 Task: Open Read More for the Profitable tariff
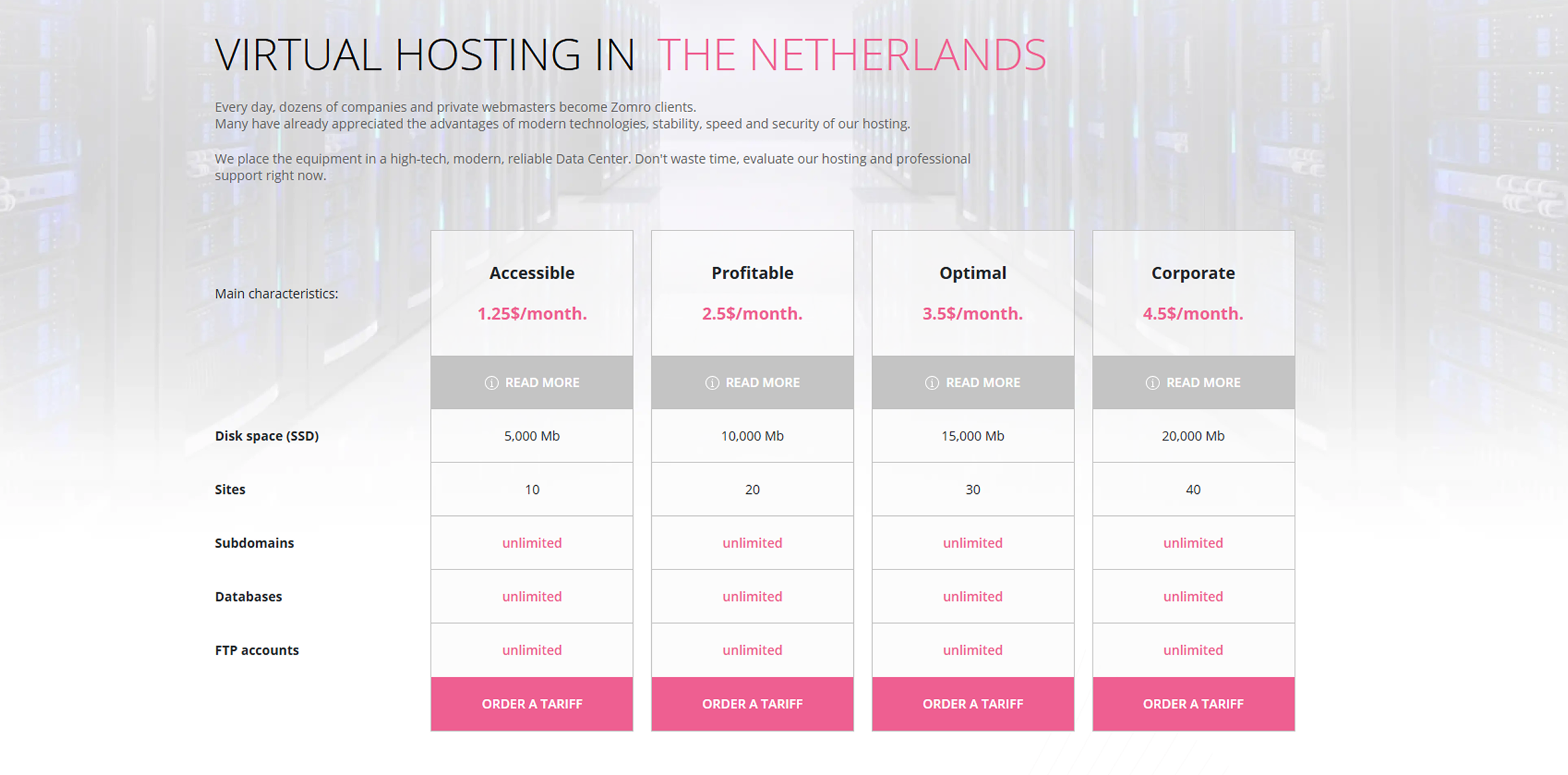[x=753, y=382]
